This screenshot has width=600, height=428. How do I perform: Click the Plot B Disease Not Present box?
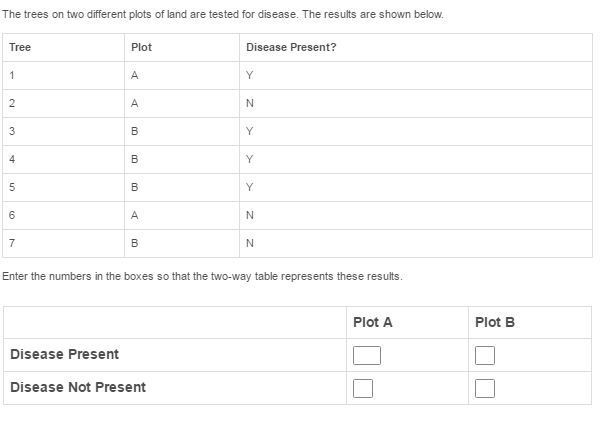click(x=485, y=388)
